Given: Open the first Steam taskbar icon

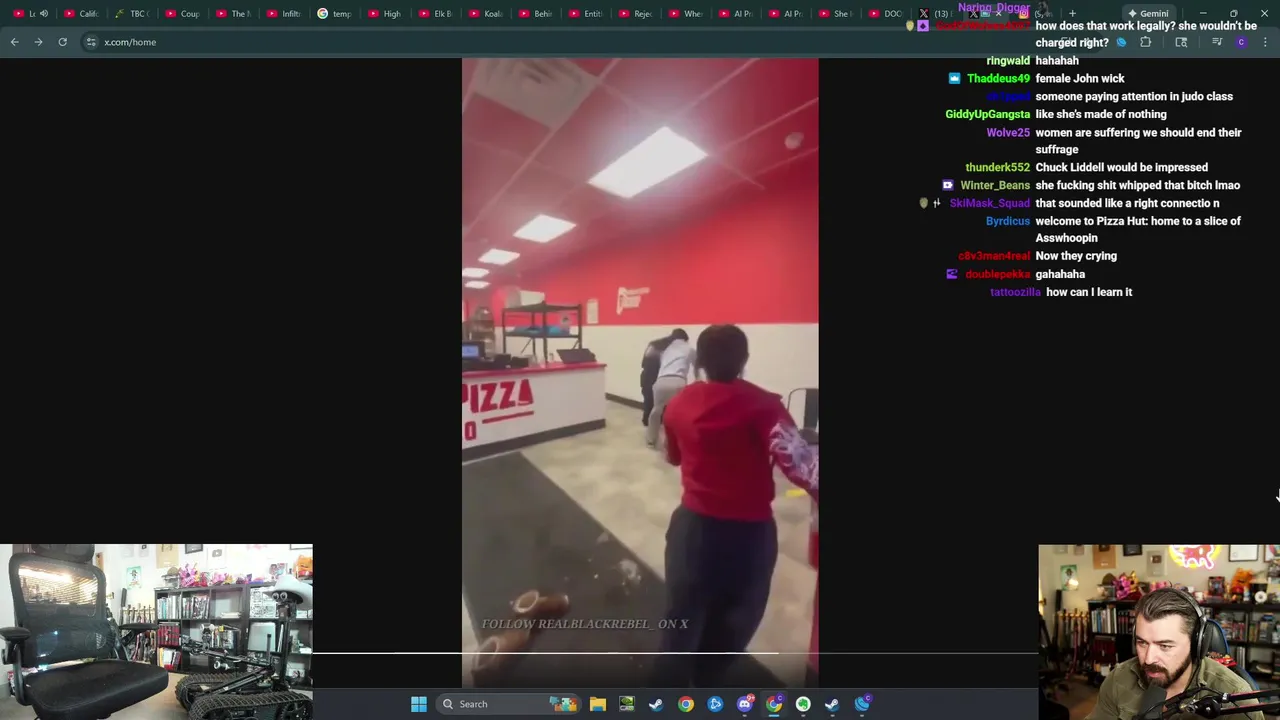Looking at the screenshot, I should pos(656,704).
